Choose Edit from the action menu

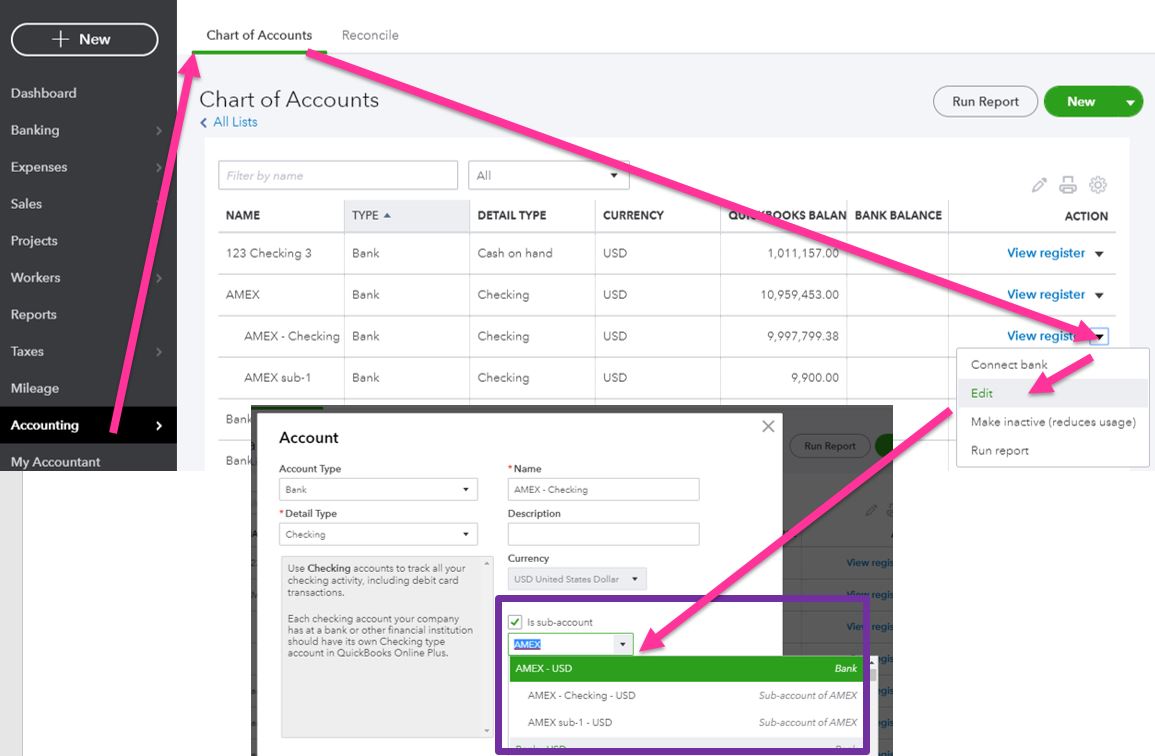tap(982, 393)
